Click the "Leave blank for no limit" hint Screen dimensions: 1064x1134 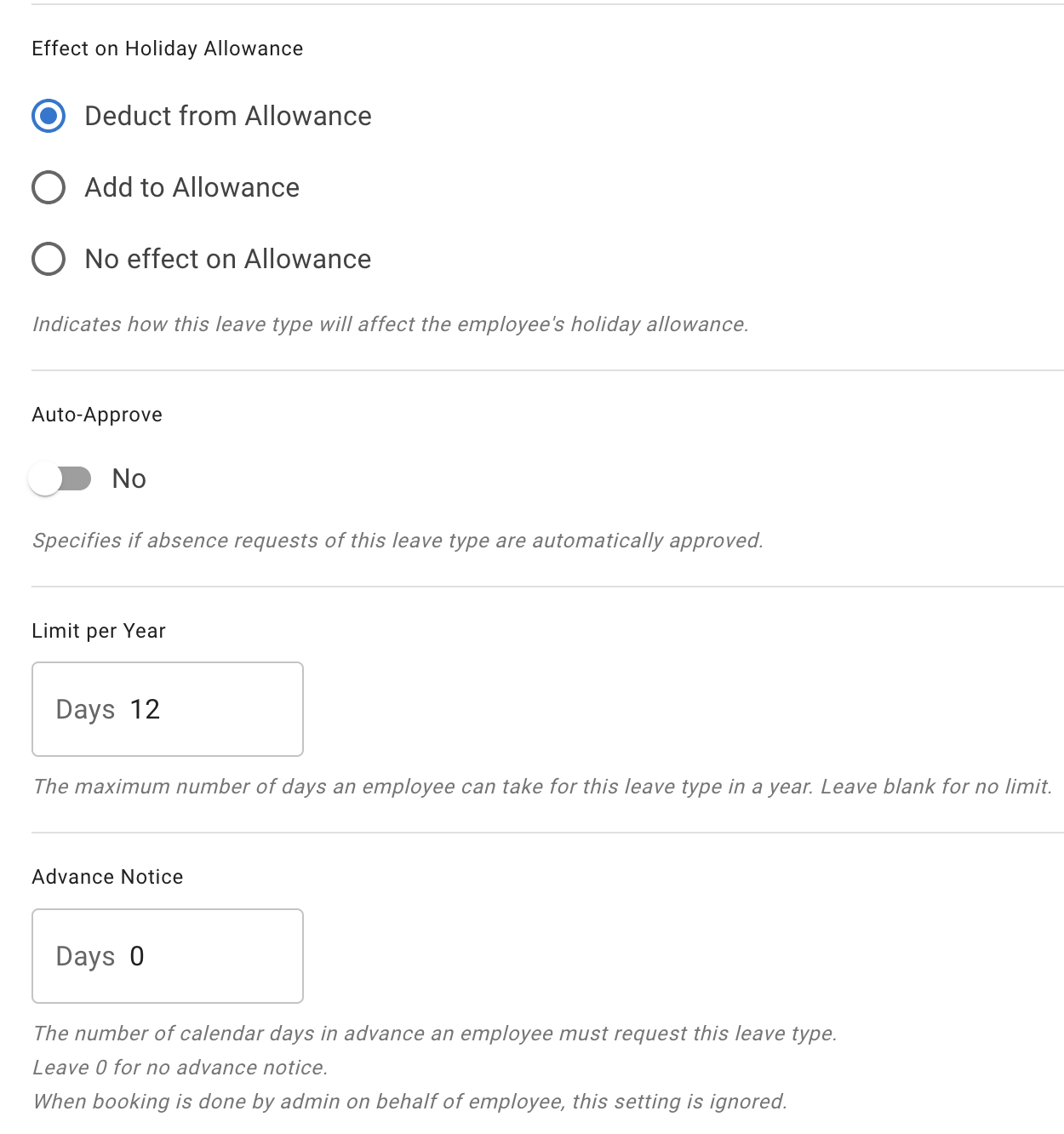(936, 787)
